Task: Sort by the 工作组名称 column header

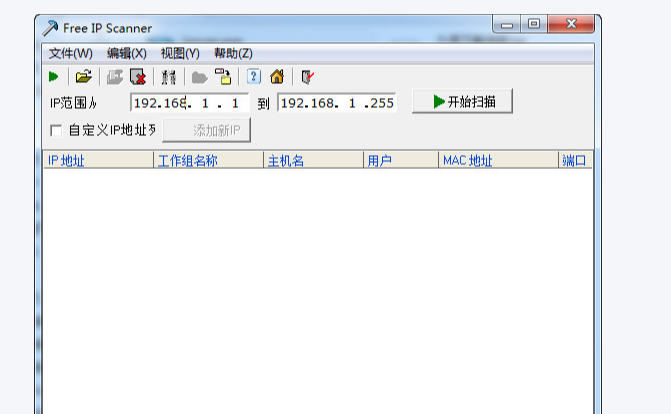Action: pos(208,160)
